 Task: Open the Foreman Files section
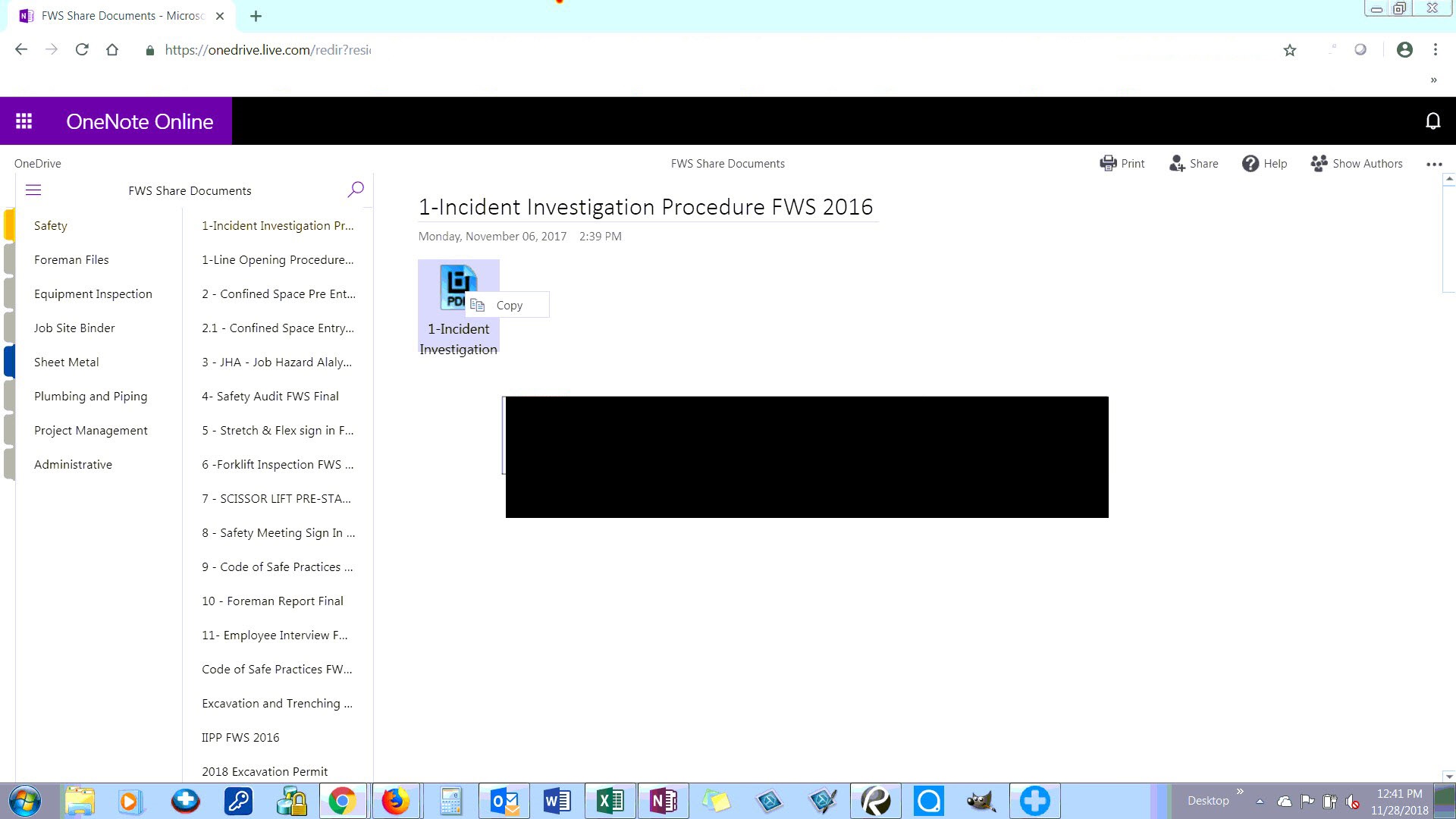(x=71, y=259)
